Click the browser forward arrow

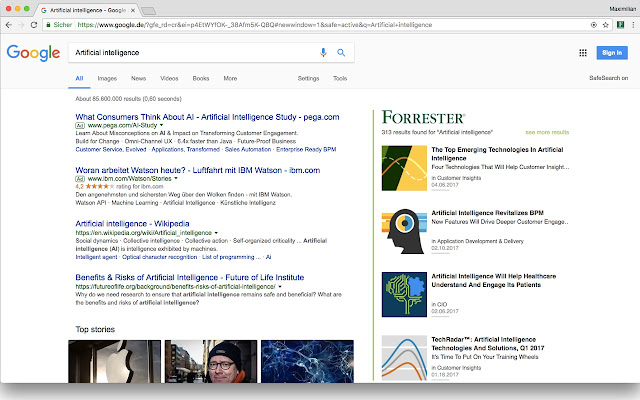point(21,25)
